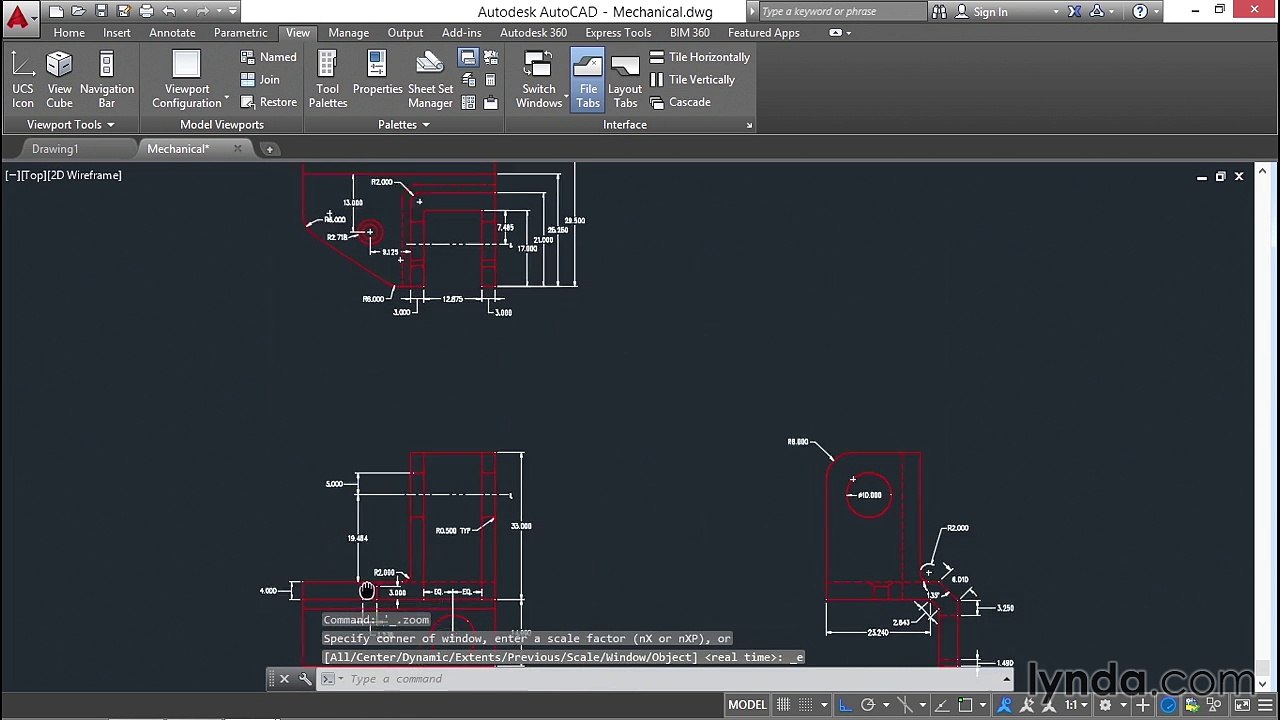Toggle ortho mode in status bar
Image resolution: width=1280 pixels, height=720 pixels.
tap(846, 705)
